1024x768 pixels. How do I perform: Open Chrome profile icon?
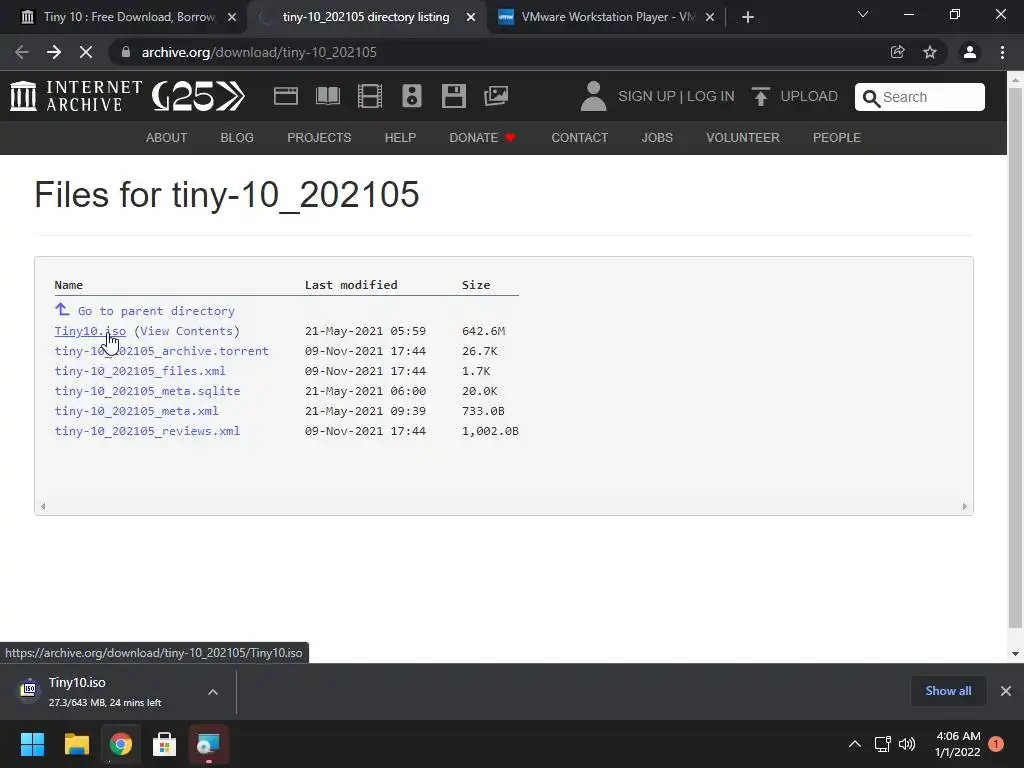click(970, 52)
